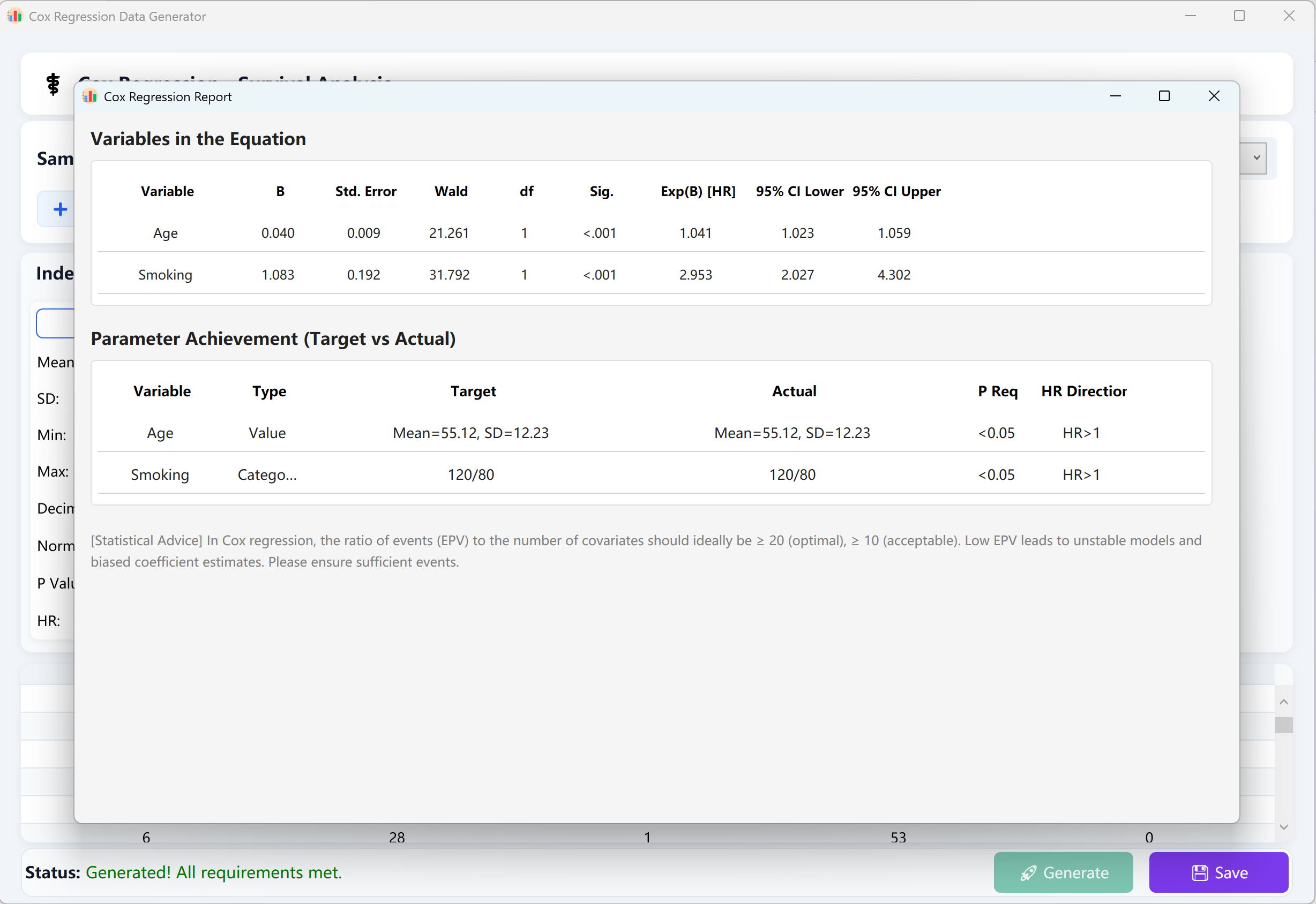Click the Target column header

coord(473,391)
